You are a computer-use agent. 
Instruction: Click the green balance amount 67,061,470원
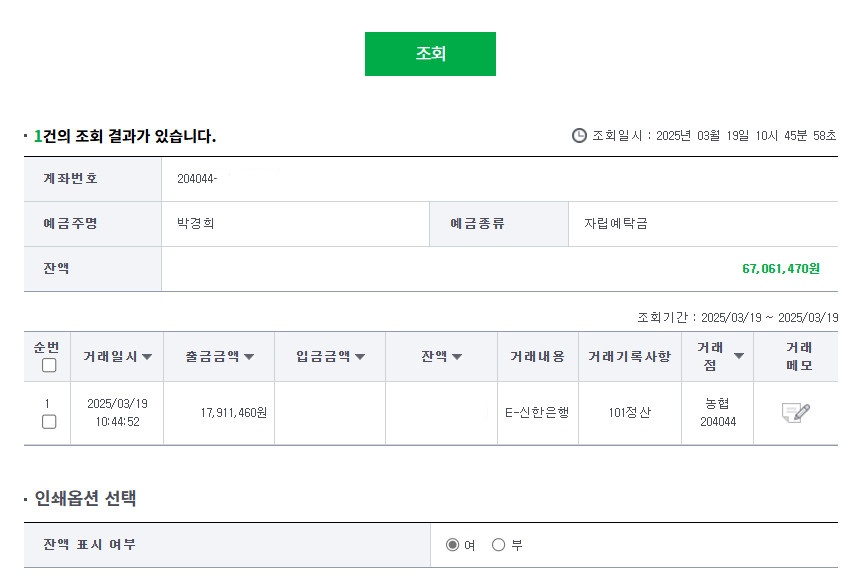780,269
